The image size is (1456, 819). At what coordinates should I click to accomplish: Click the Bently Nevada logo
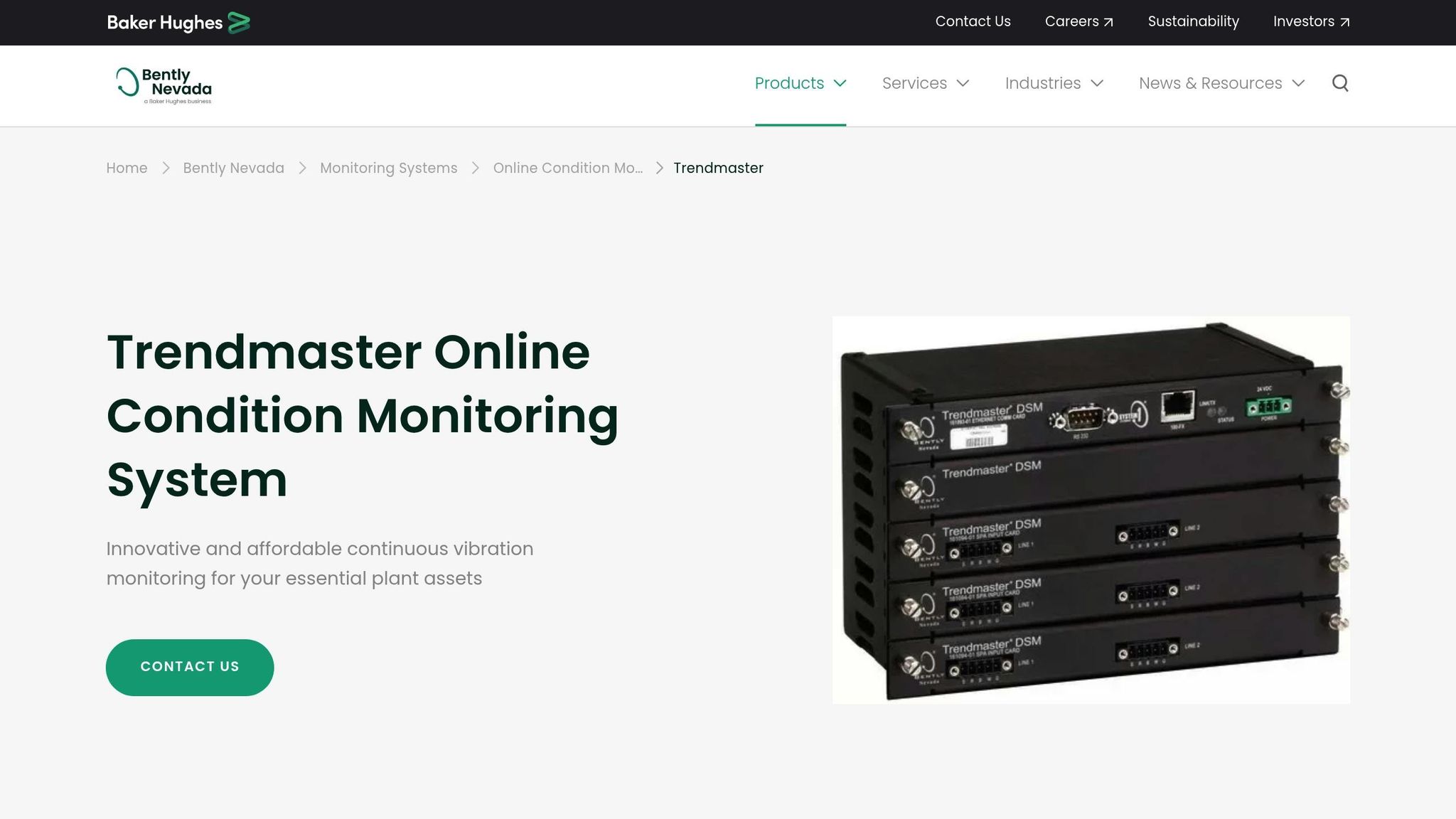164,85
